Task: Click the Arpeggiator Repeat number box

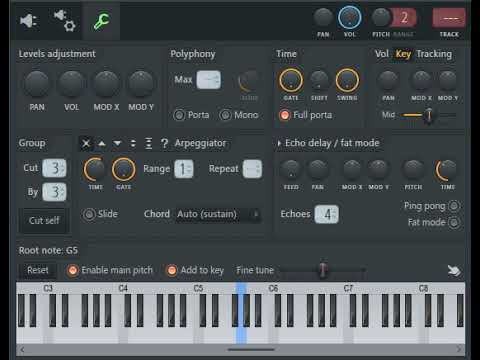Action: (x=252, y=169)
